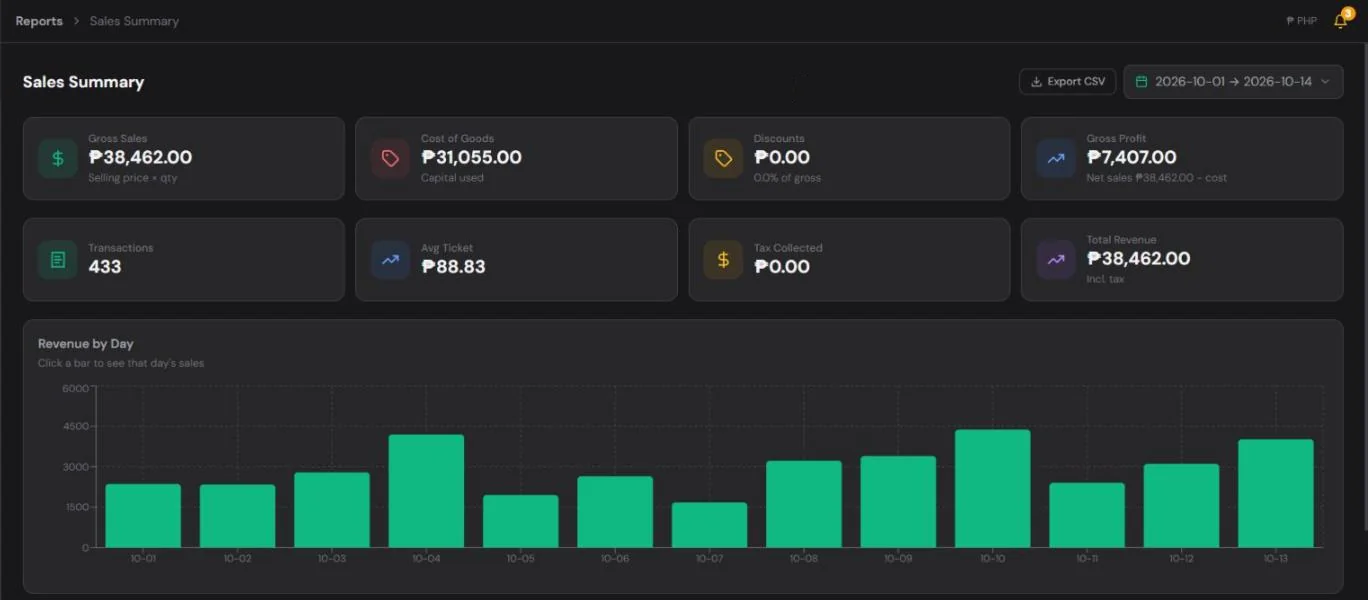The width and height of the screenshot is (1368, 600).
Task: Click the green receipt Transactions icon
Action: tap(58, 260)
